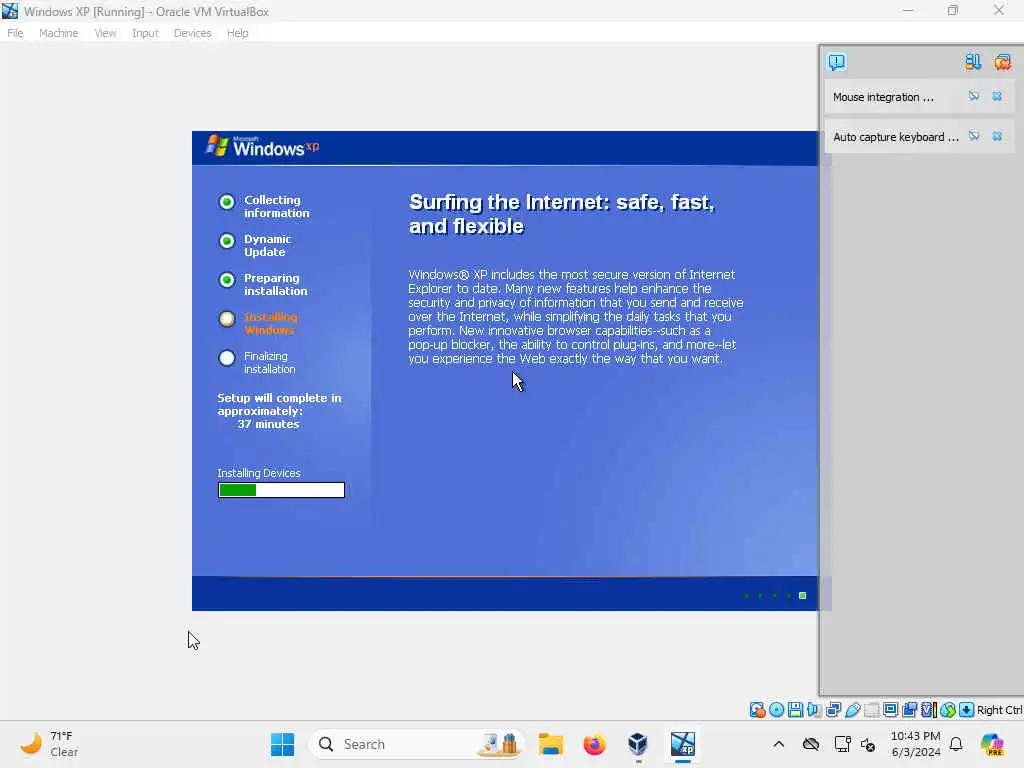The image size is (1024, 768).
Task: Click the shared folders status icon
Action: 871,710
